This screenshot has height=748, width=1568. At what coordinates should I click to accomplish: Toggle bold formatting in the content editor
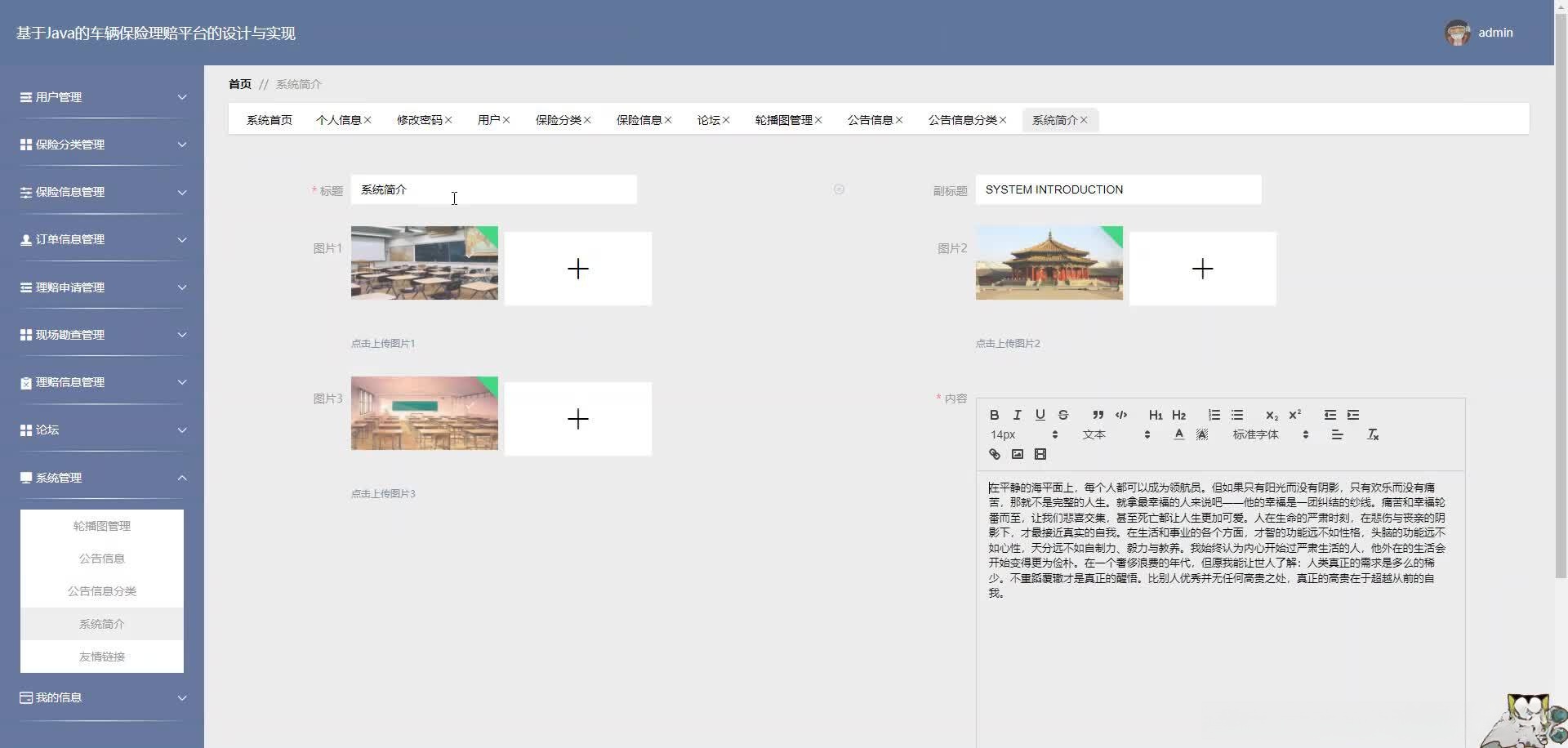[x=993, y=415]
